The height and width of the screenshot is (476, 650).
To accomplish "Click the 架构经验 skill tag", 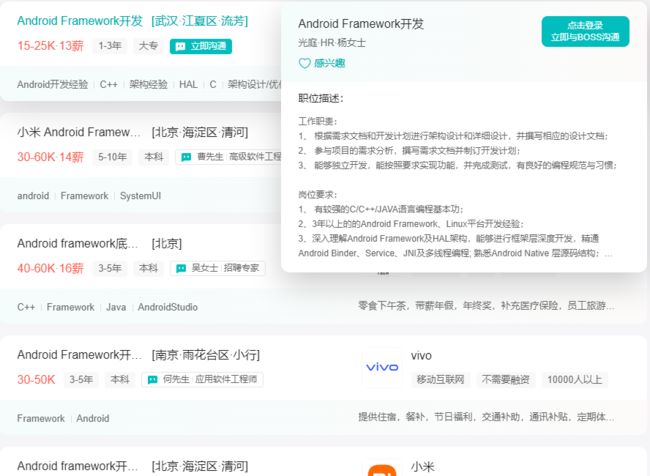I will [x=148, y=85].
